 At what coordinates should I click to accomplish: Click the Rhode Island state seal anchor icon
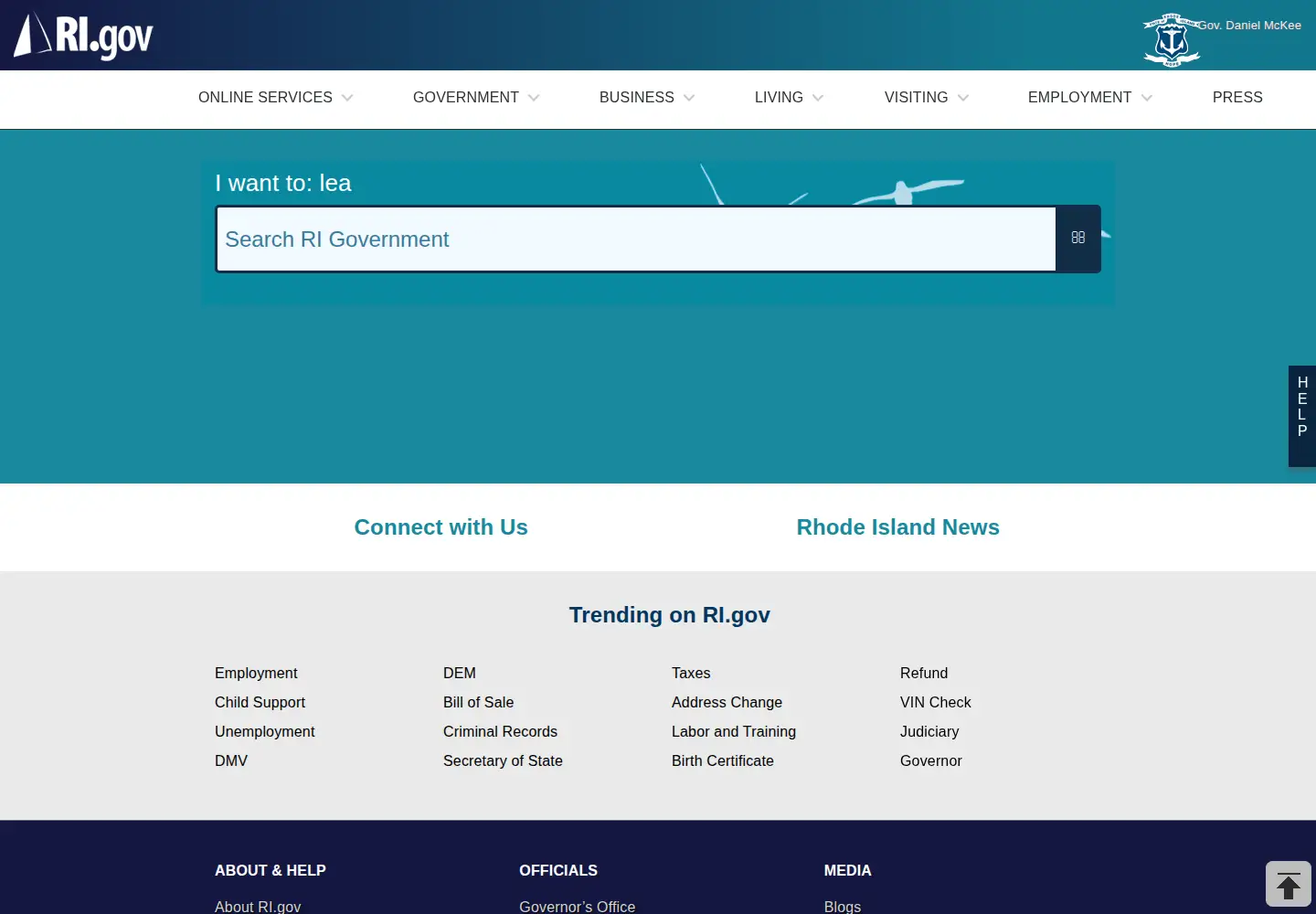(1172, 40)
